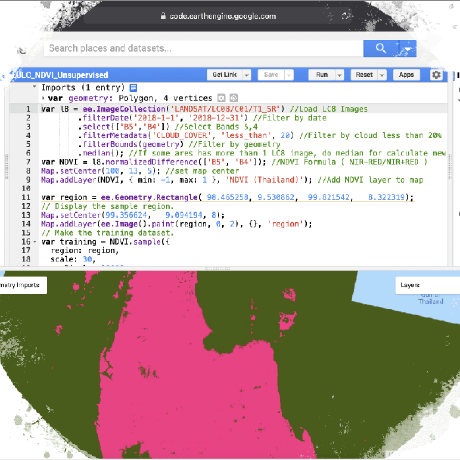460x460 pixels.
Task: Click 'scale: 30,' on line 18
Action: point(73,259)
